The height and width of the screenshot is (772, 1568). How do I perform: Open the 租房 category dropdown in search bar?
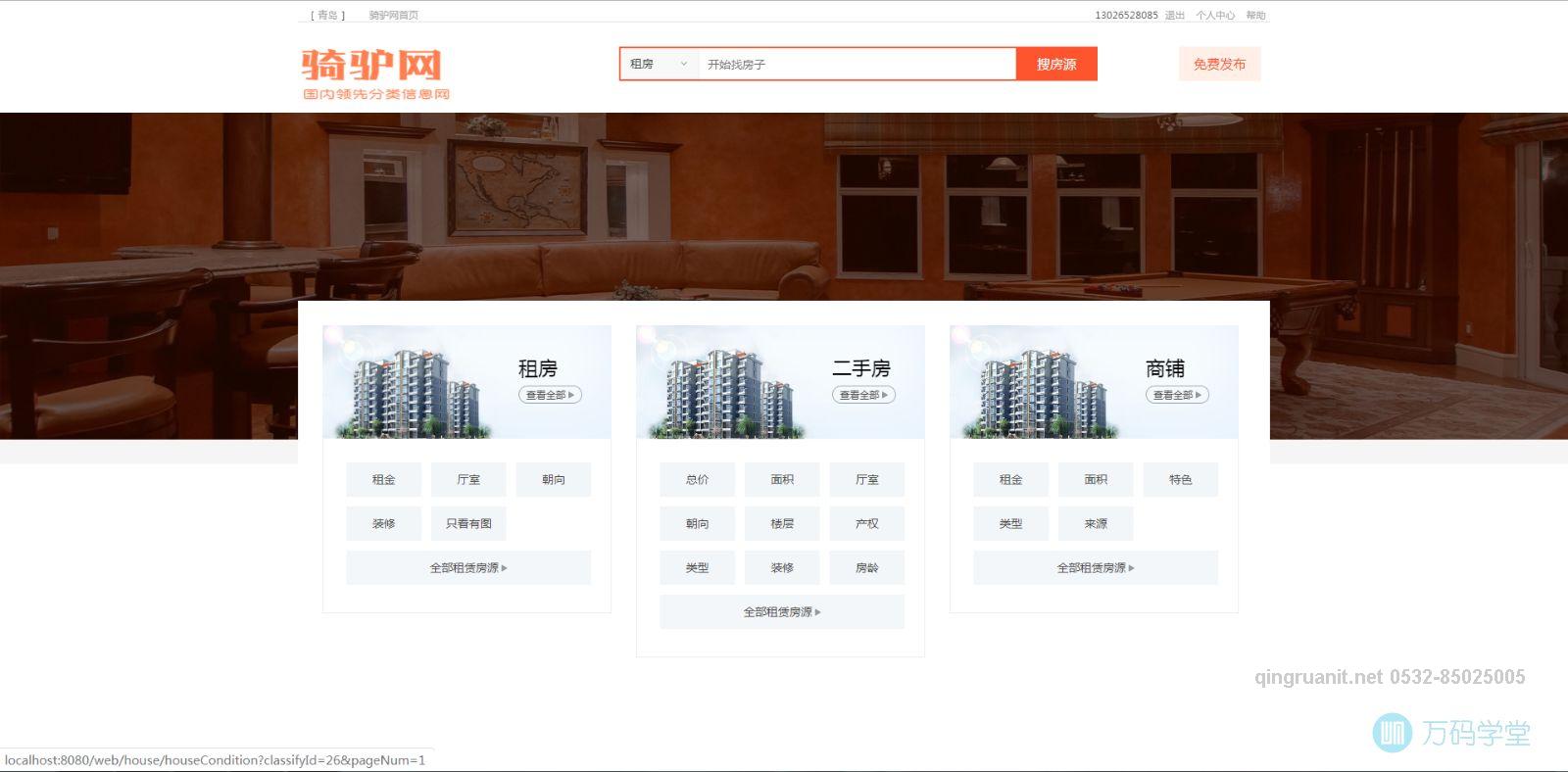[660, 64]
